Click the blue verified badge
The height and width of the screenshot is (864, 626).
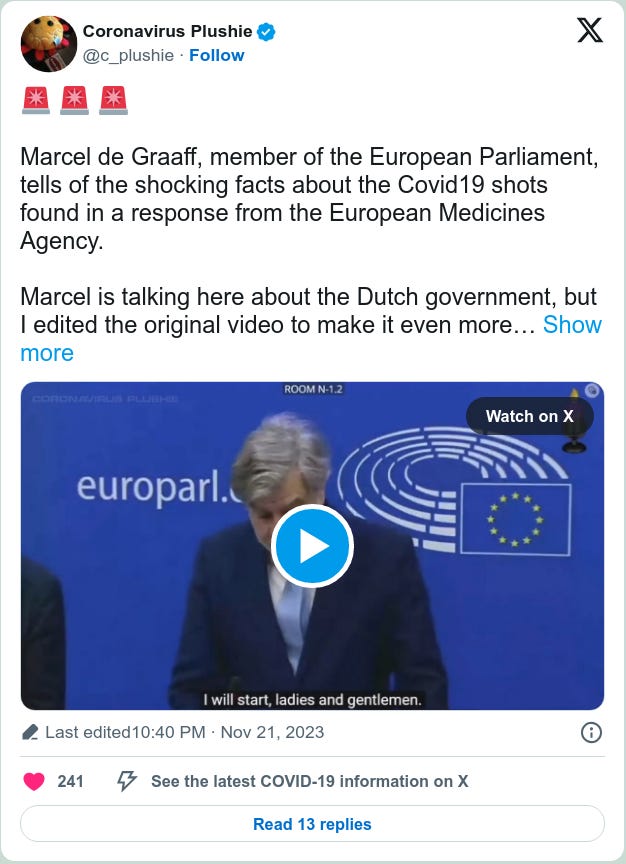pos(266,32)
